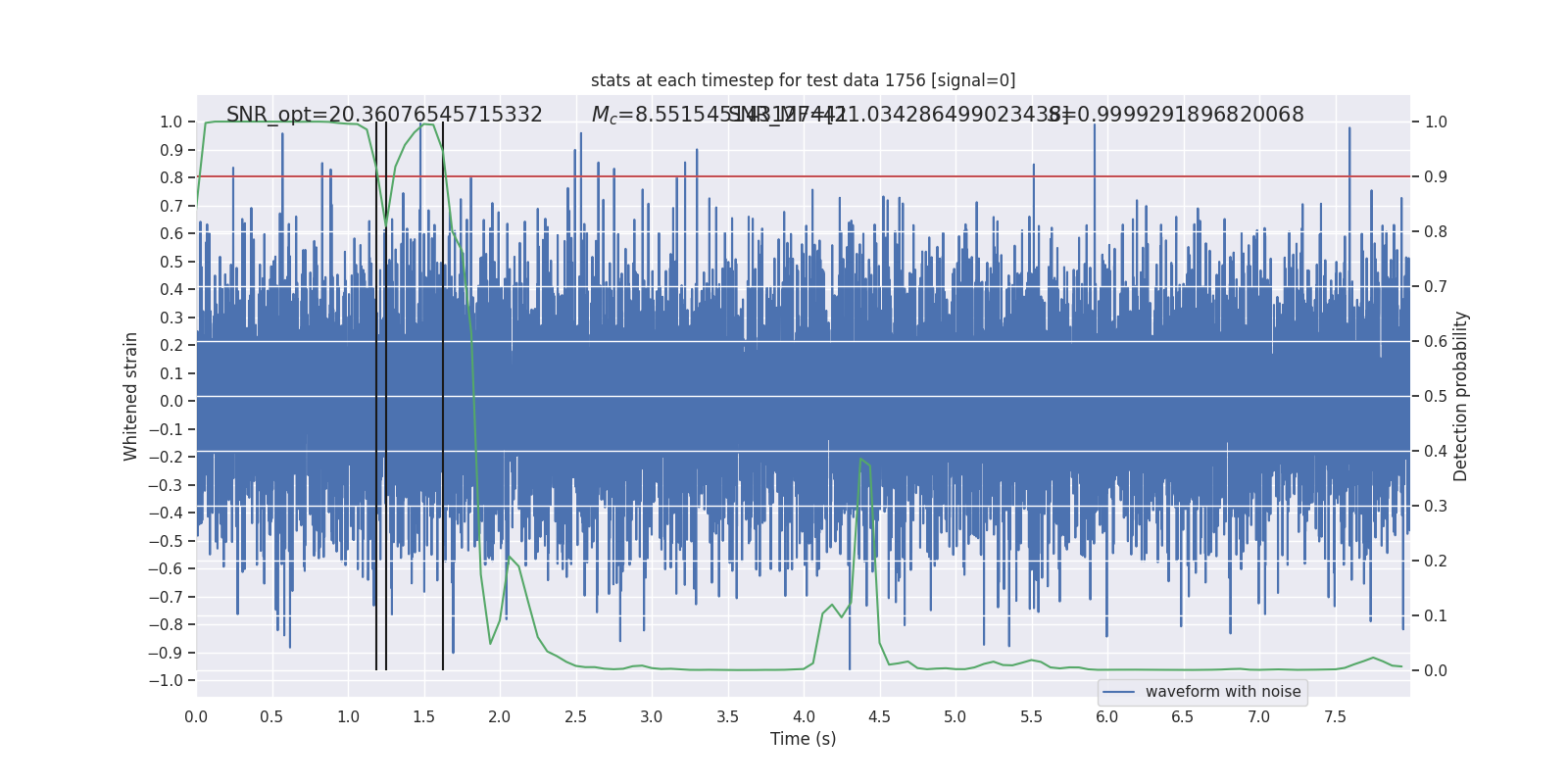The height and width of the screenshot is (784, 1568).
Task: Click the third black vertical line near 1.6 s
Action: click(x=443, y=396)
